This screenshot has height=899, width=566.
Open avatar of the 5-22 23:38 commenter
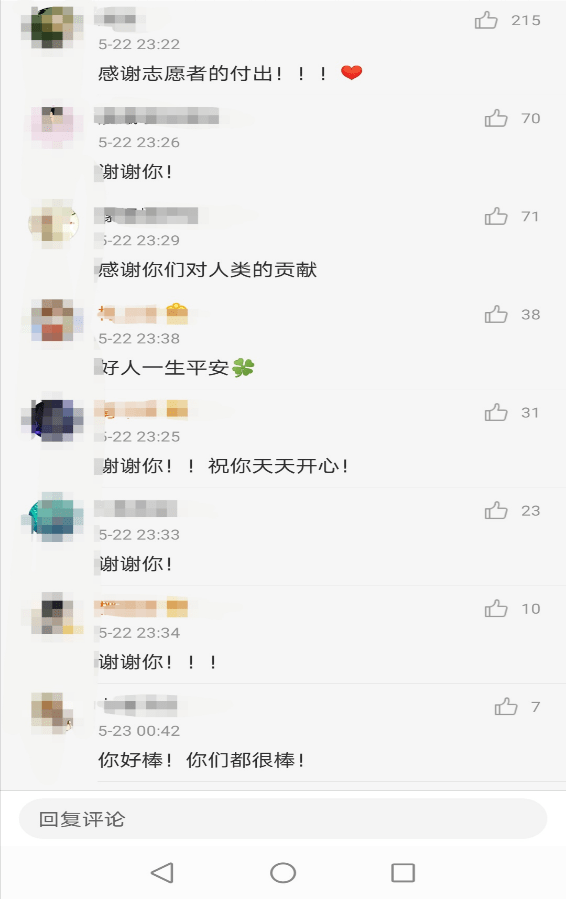click(53, 321)
